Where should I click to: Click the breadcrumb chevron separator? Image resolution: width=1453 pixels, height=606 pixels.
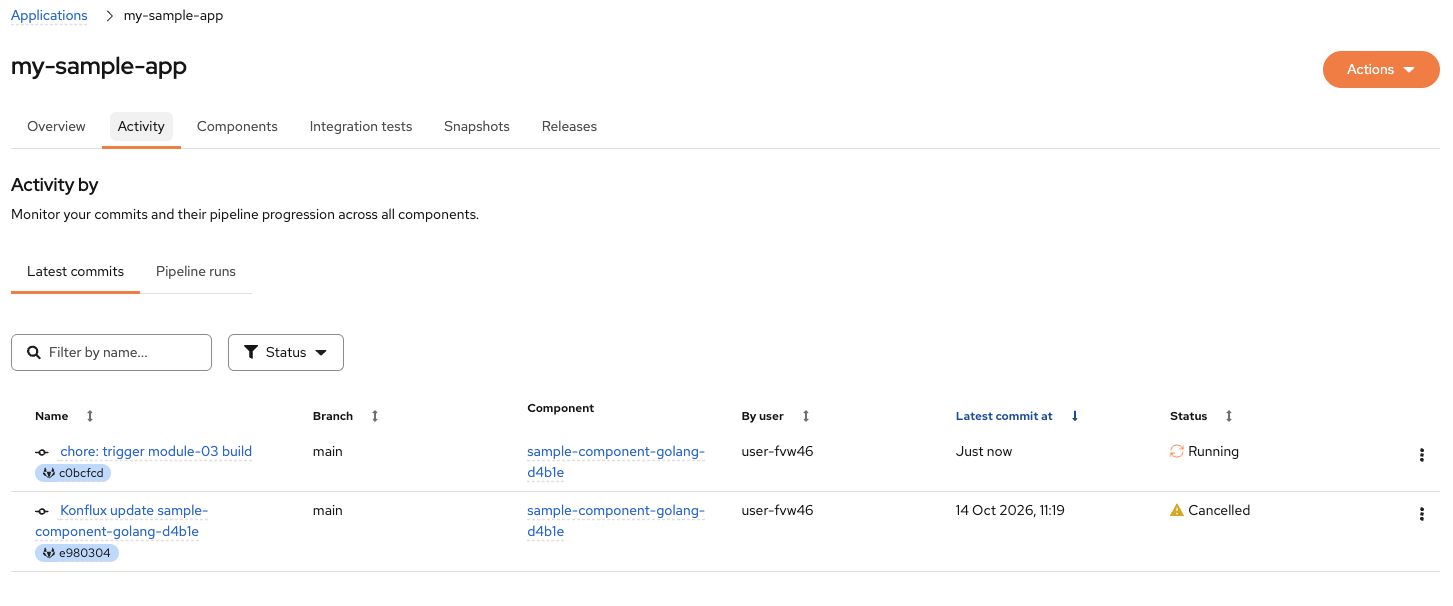point(109,16)
